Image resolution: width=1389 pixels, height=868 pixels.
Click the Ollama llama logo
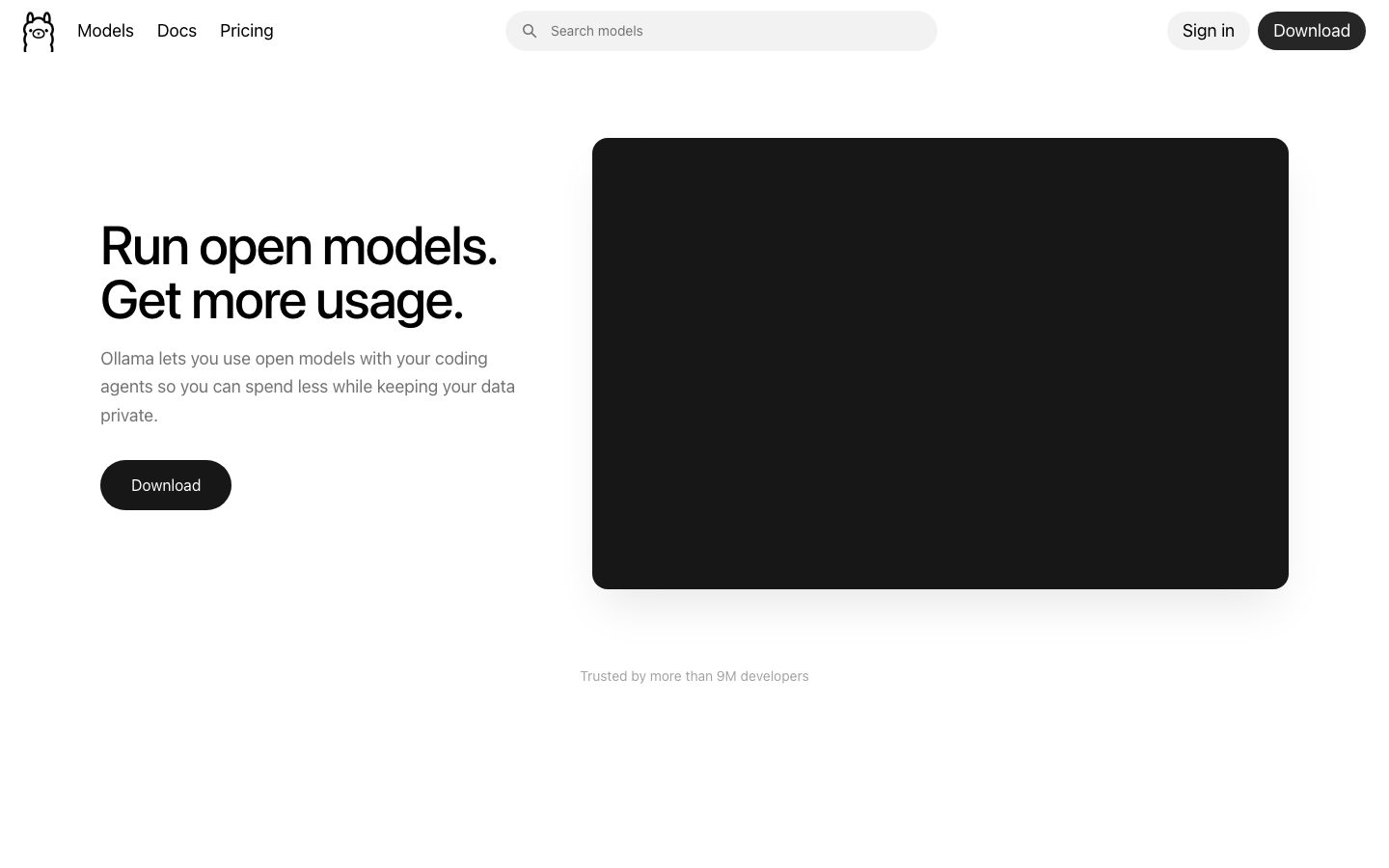pyautogui.click(x=39, y=31)
